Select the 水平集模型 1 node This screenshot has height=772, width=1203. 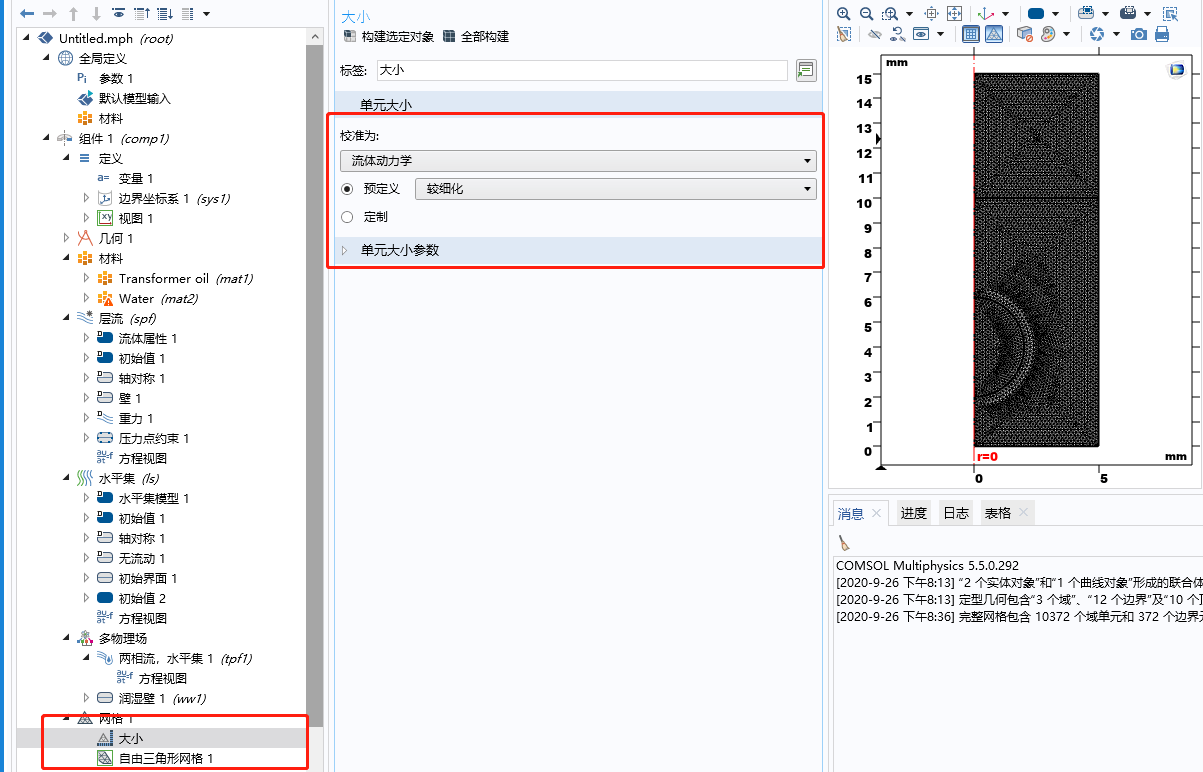pos(154,498)
